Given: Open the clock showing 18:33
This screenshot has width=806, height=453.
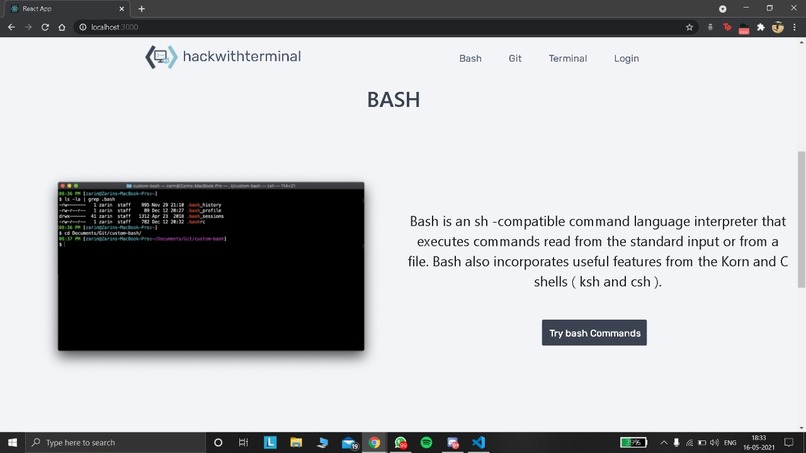Looking at the screenshot, I should point(759,442).
